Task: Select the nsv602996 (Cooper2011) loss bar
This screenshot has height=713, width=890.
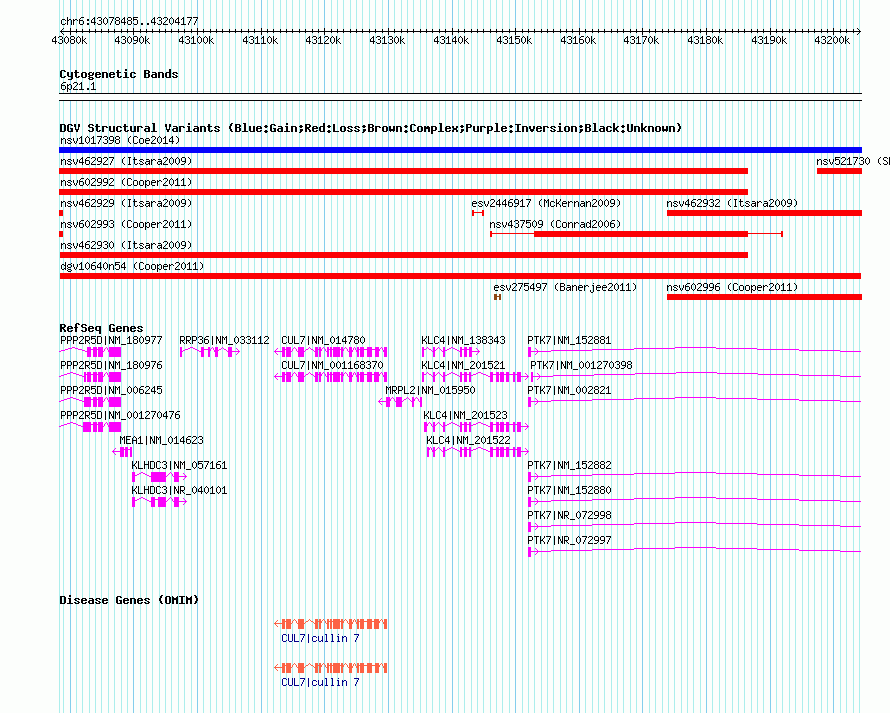Action: (x=765, y=297)
